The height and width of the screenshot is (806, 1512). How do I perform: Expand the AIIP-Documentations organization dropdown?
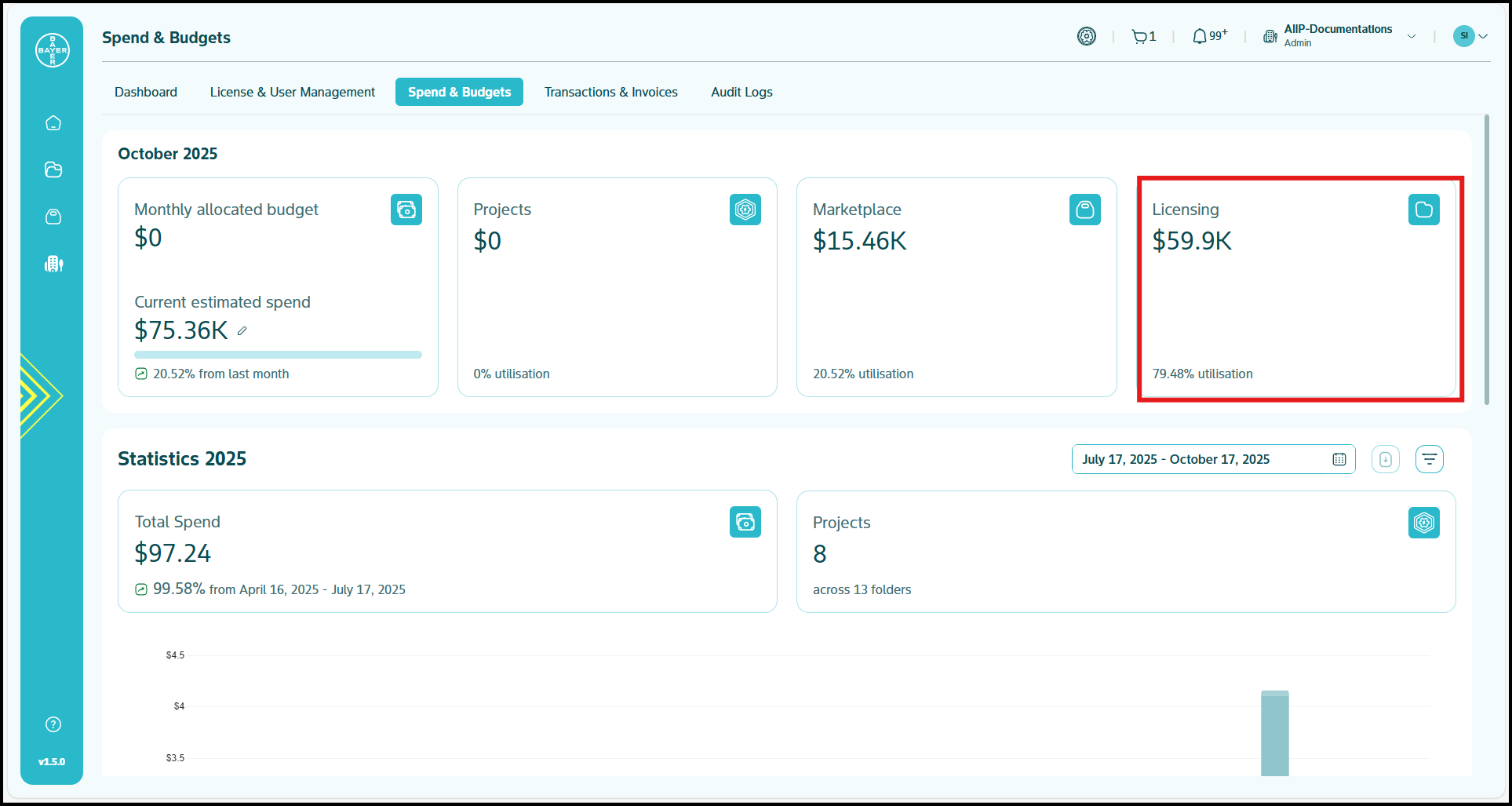point(1412,37)
